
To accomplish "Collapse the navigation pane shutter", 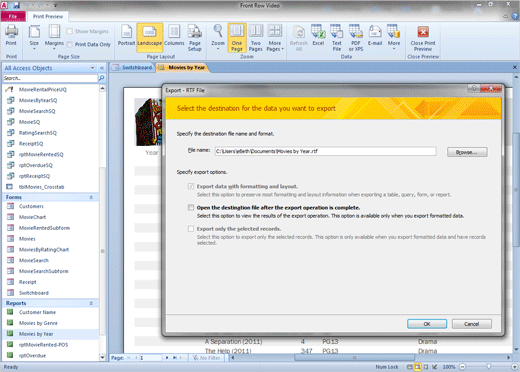I will pos(102,68).
